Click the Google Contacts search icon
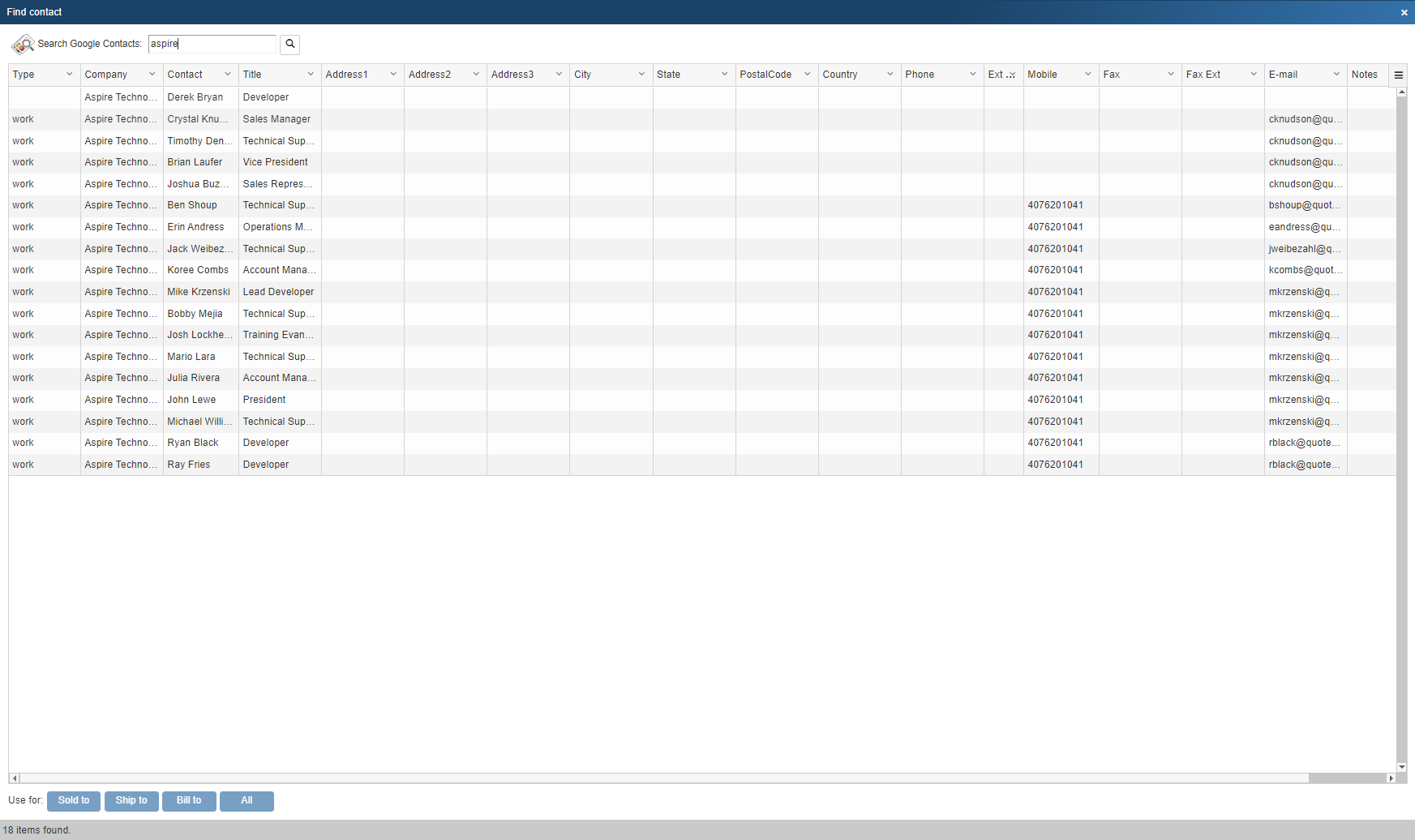 pos(23,44)
